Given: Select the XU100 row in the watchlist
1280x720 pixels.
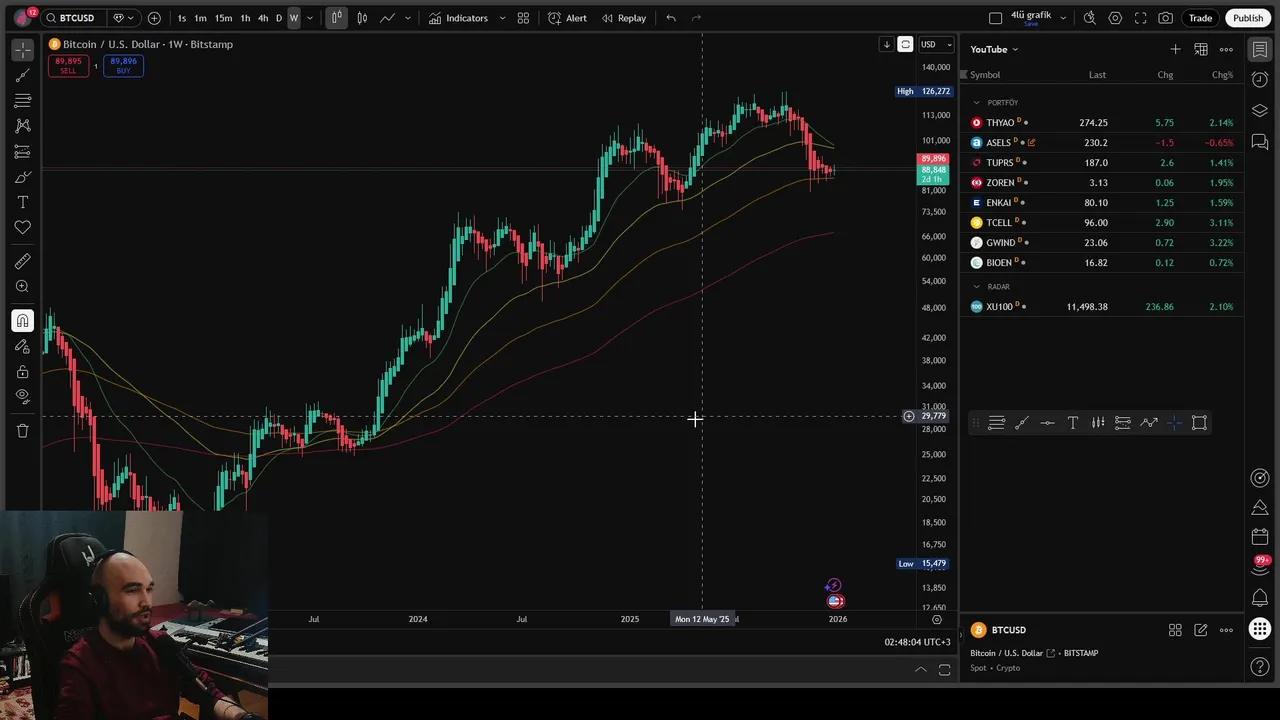Looking at the screenshot, I should [1102, 306].
